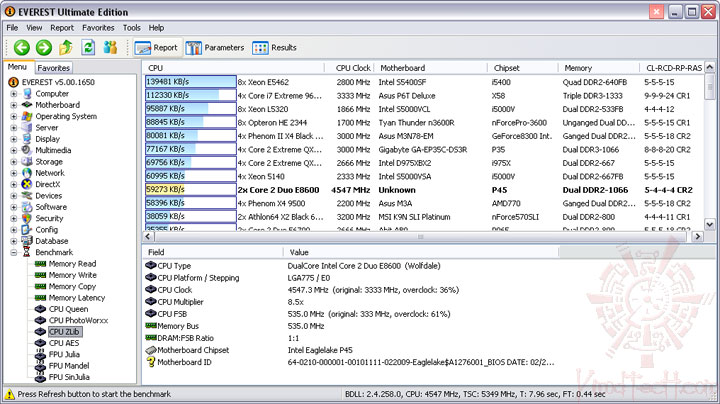Click the Memory Read chip icon
Screen dimensions: 720x404
tap(41, 264)
